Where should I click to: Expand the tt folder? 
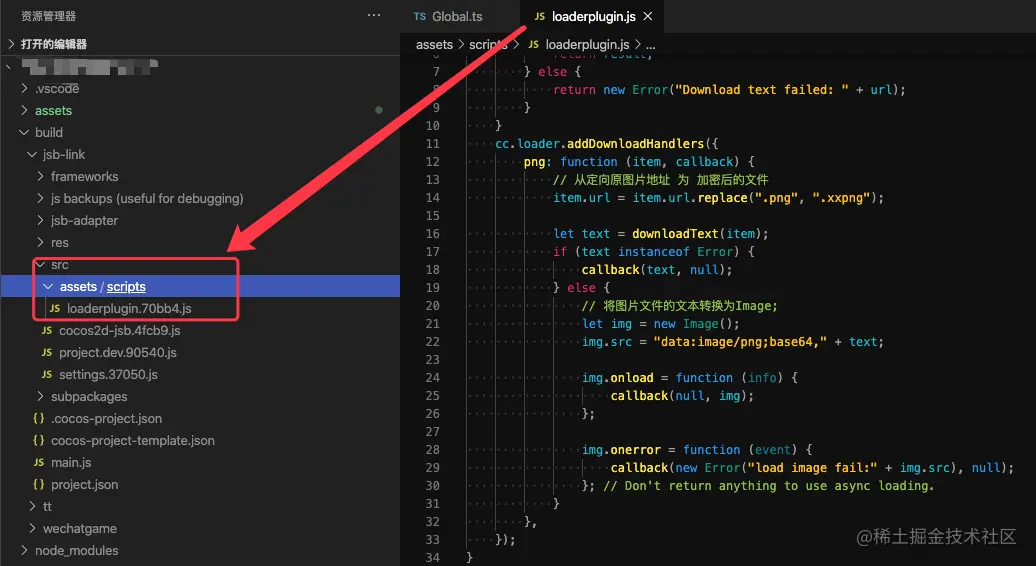[32, 507]
